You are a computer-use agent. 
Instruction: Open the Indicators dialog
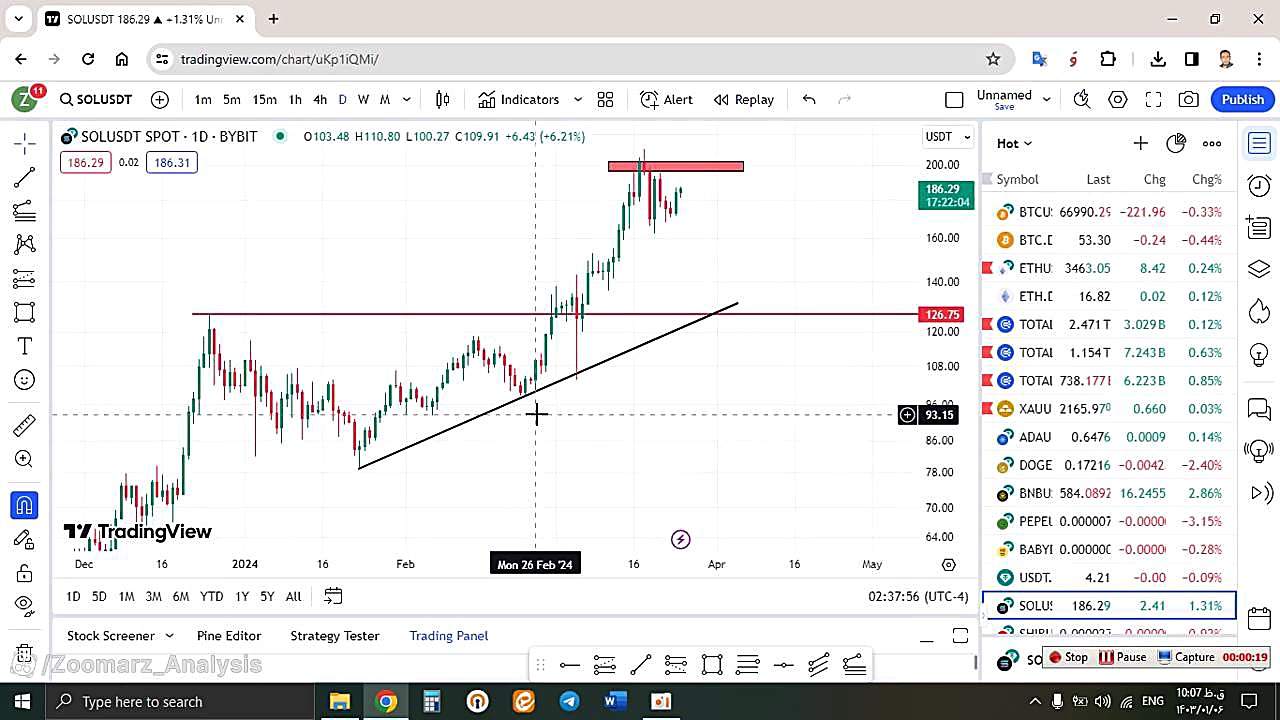[518, 99]
